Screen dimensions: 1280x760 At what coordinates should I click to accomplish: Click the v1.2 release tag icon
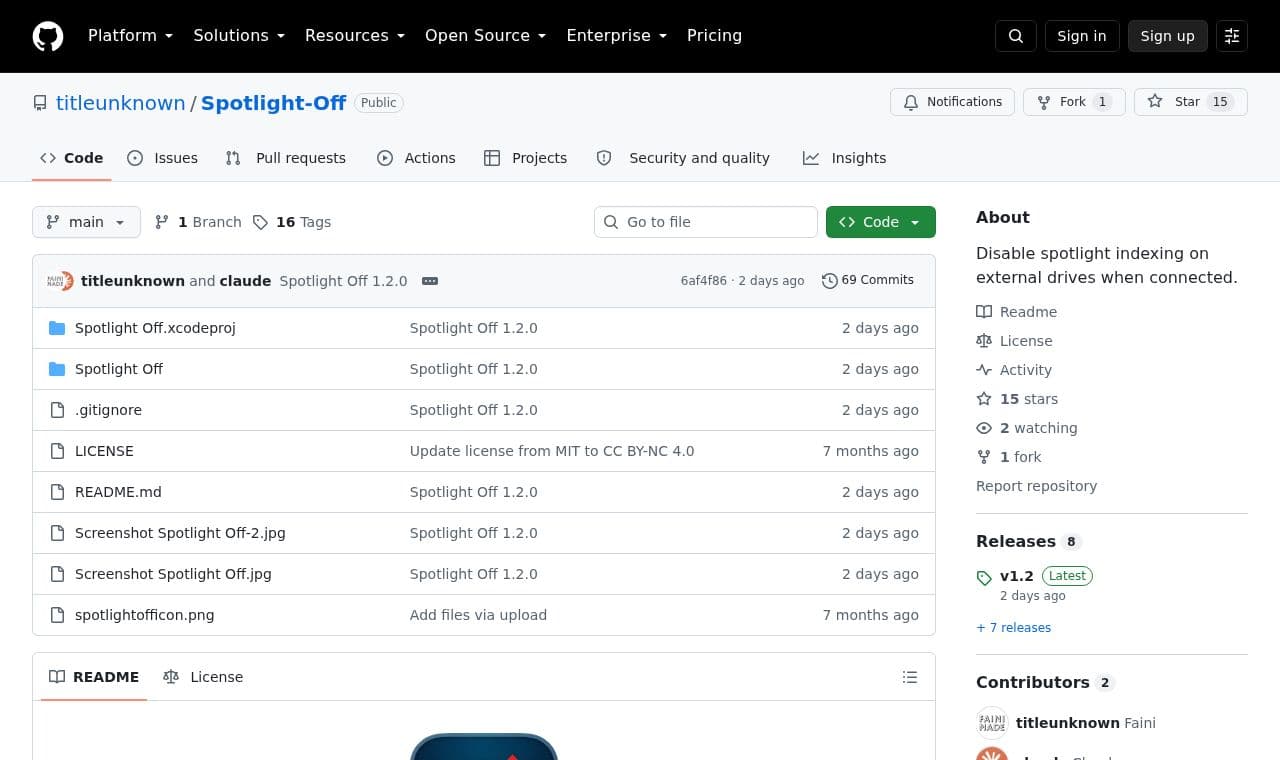[984, 578]
